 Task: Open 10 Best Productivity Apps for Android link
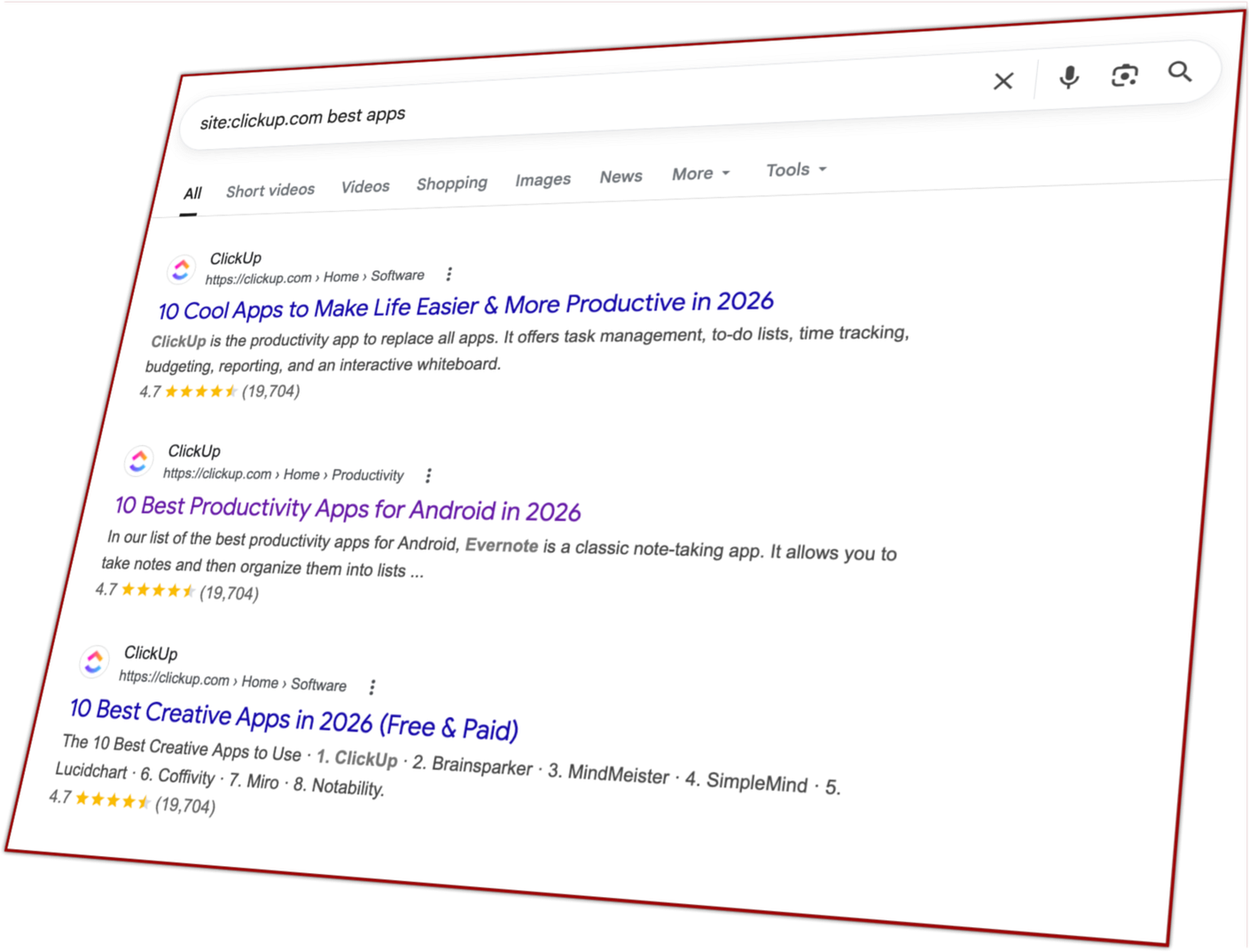(347, 509)
